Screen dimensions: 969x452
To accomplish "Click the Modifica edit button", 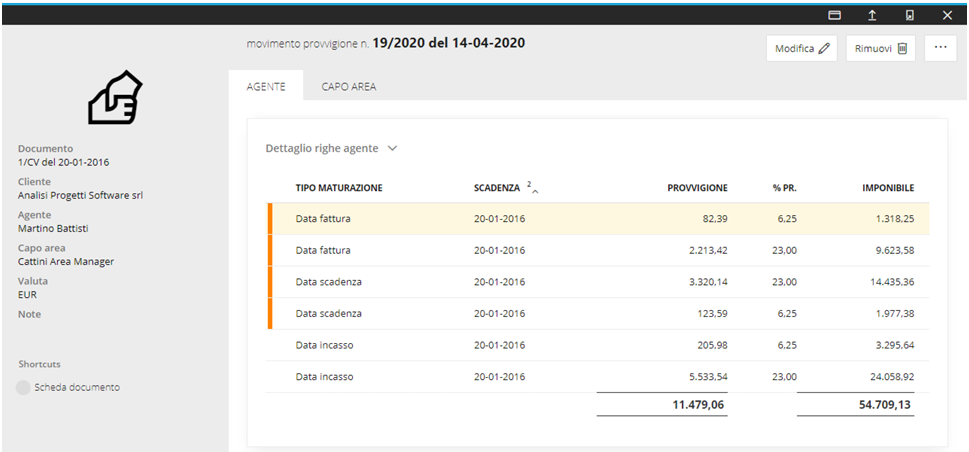I will point(802,48).
